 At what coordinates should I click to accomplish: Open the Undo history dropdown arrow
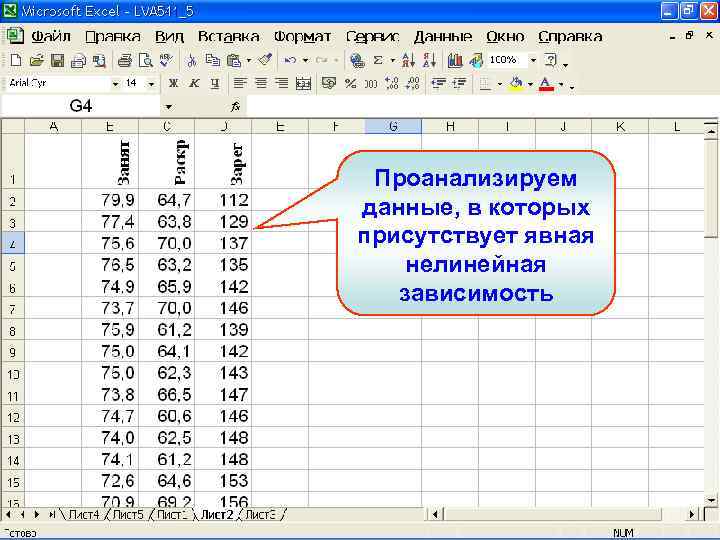click(305, 60)
